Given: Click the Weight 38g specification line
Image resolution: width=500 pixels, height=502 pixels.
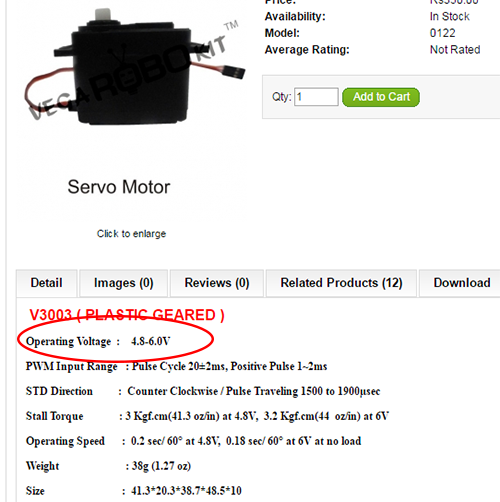Looking at the screenshot, I should [x=108, y=466].
